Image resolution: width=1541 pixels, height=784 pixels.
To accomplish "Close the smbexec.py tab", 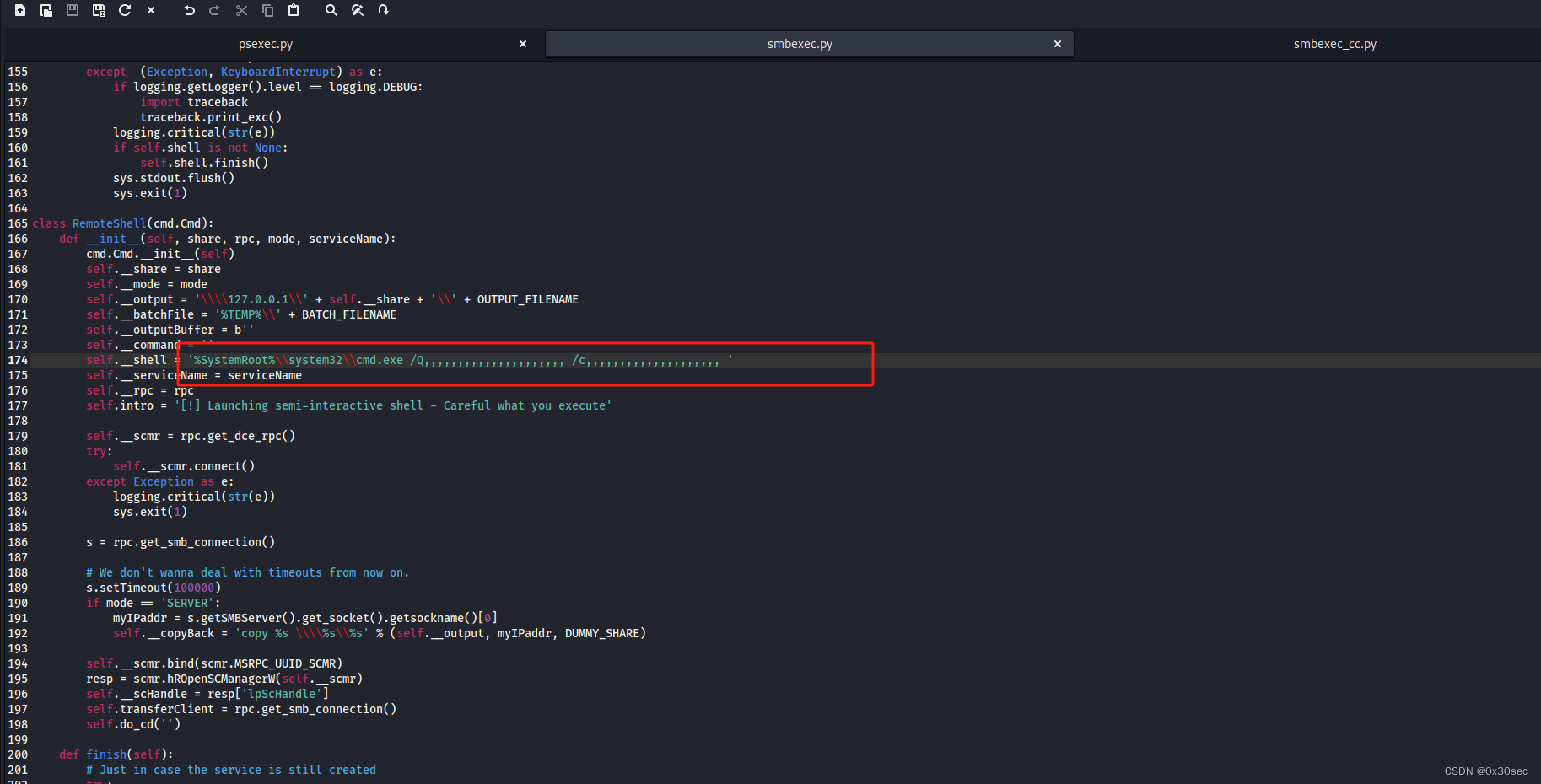I will click(1058, 44).
